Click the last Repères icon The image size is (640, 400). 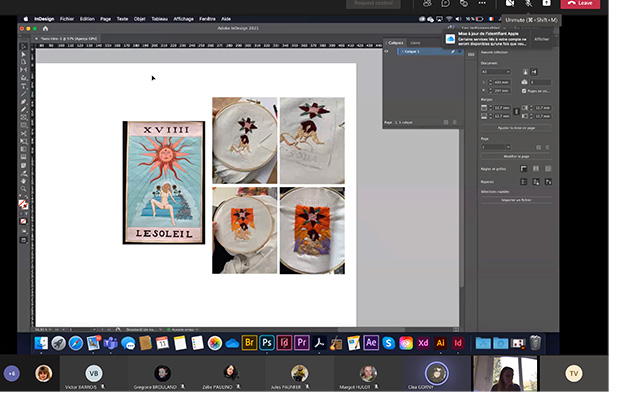pos(548,182)
